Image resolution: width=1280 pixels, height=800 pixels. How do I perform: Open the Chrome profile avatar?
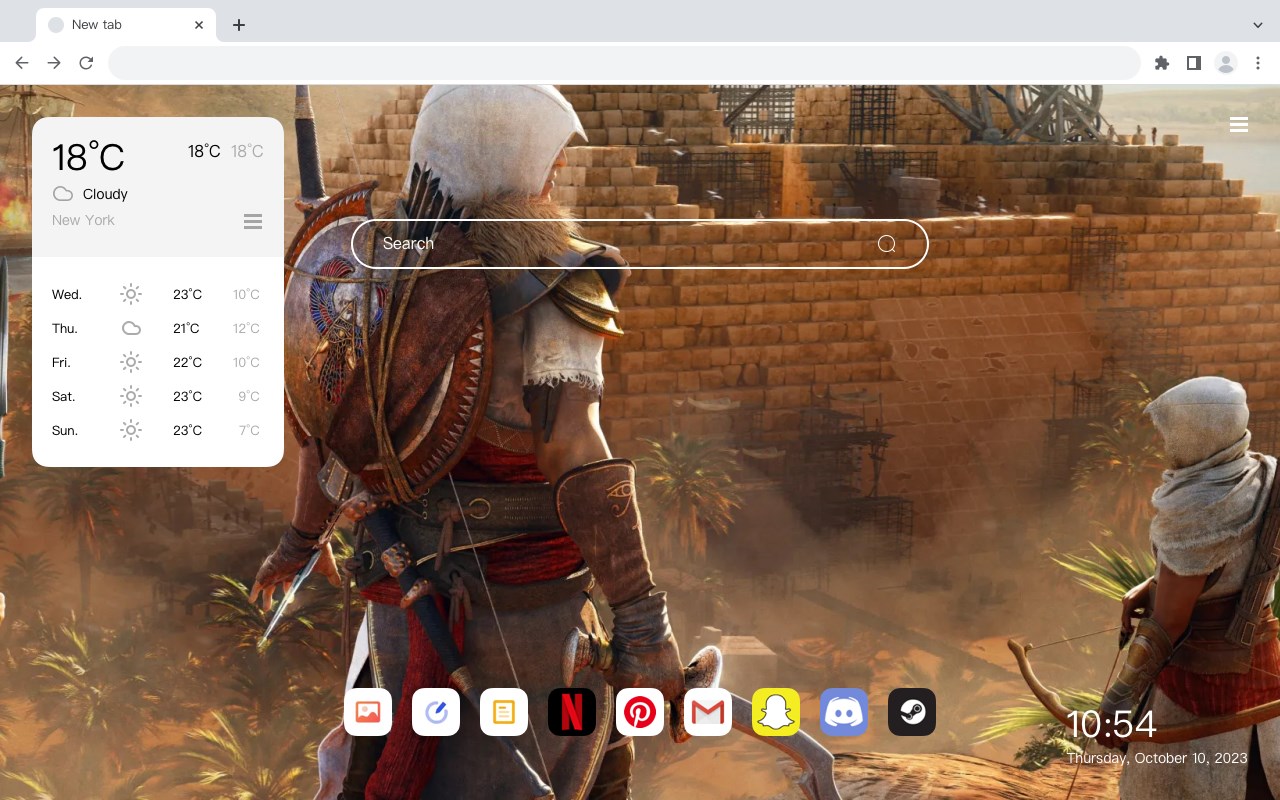1226,63
